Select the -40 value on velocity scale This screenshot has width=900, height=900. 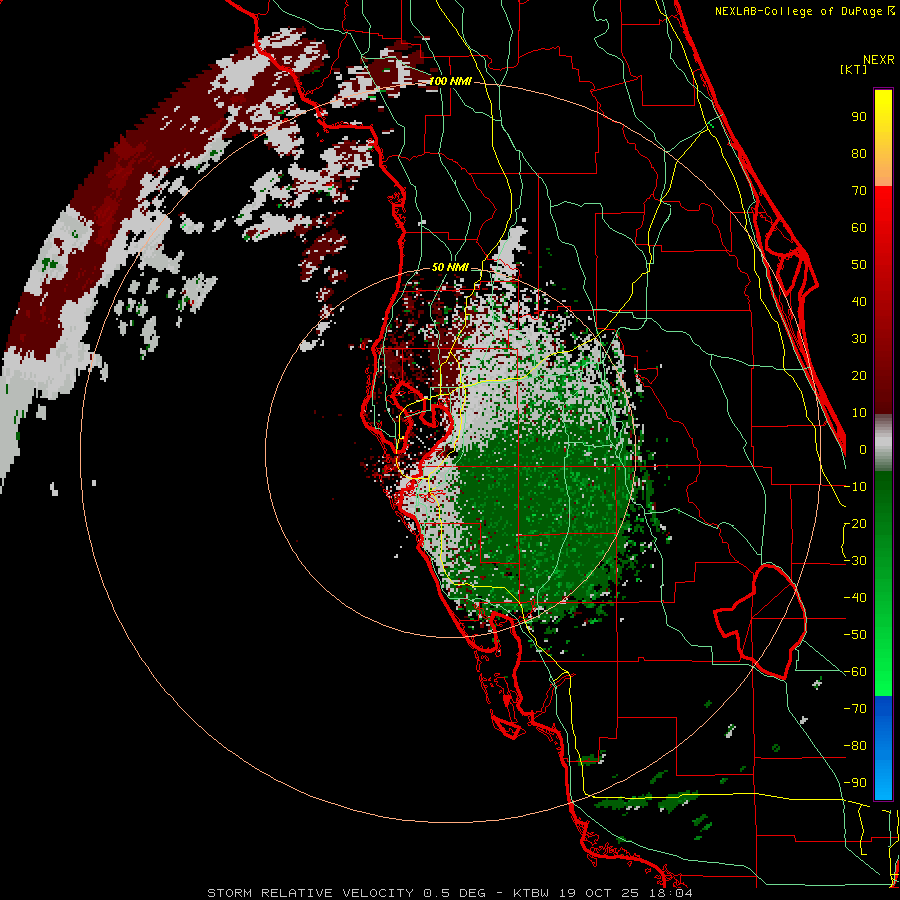(x=855, y=598)
